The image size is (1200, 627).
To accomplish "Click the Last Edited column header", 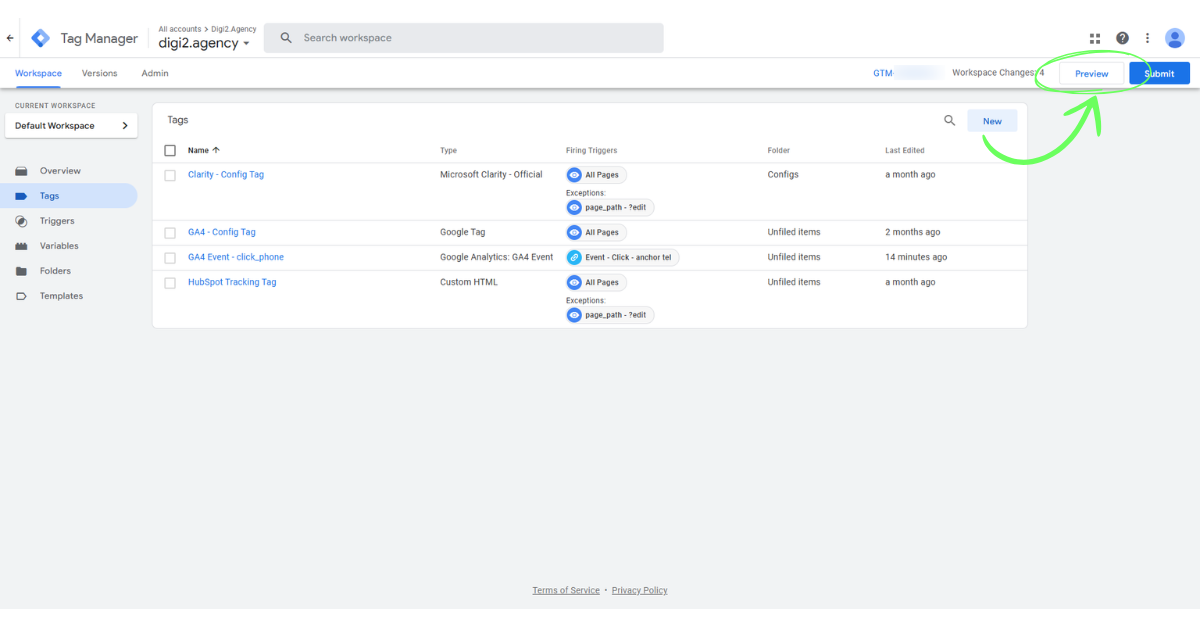I will pos(905,150).
